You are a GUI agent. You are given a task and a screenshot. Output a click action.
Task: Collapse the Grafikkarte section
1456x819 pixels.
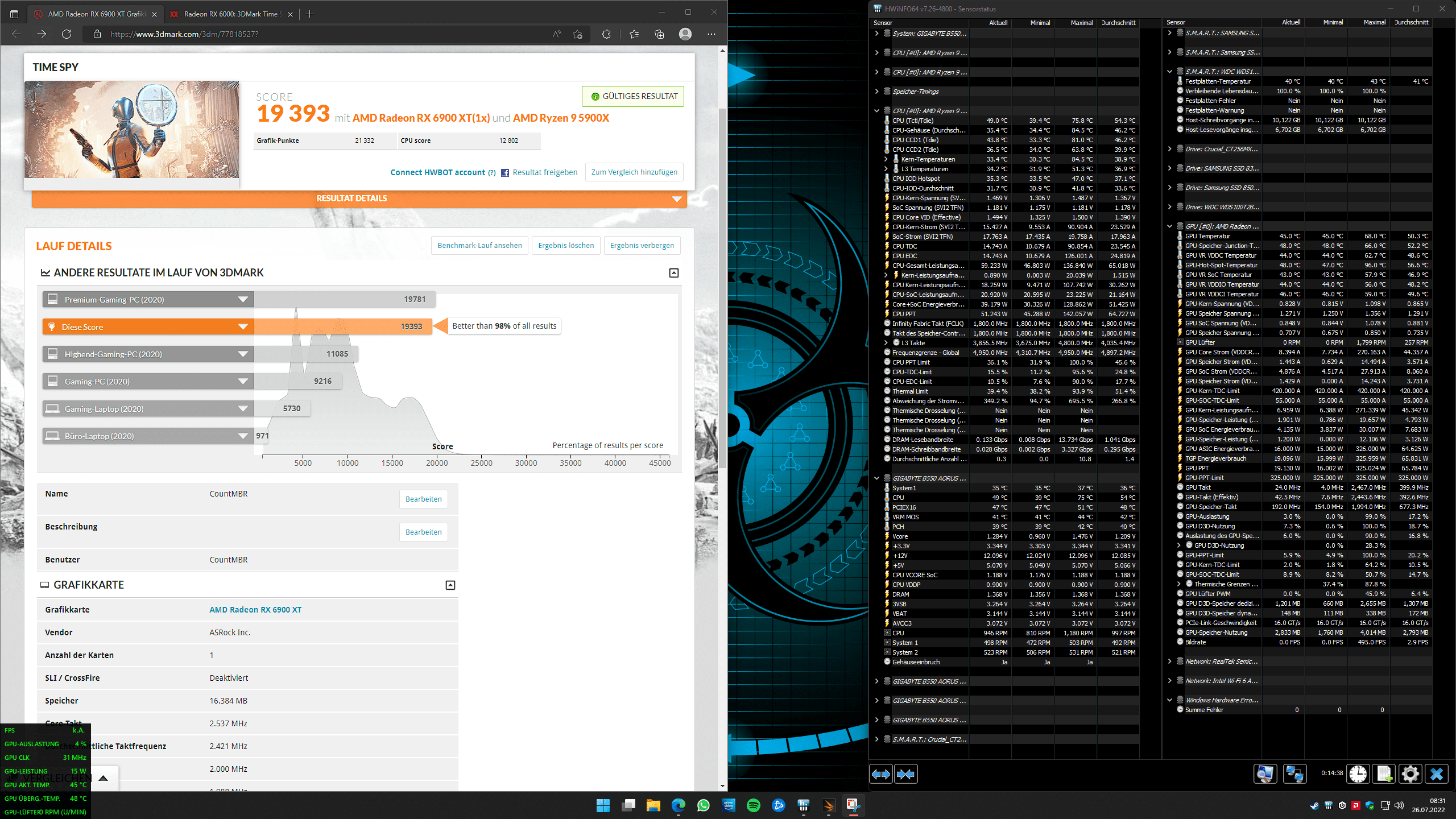[450, 585]
